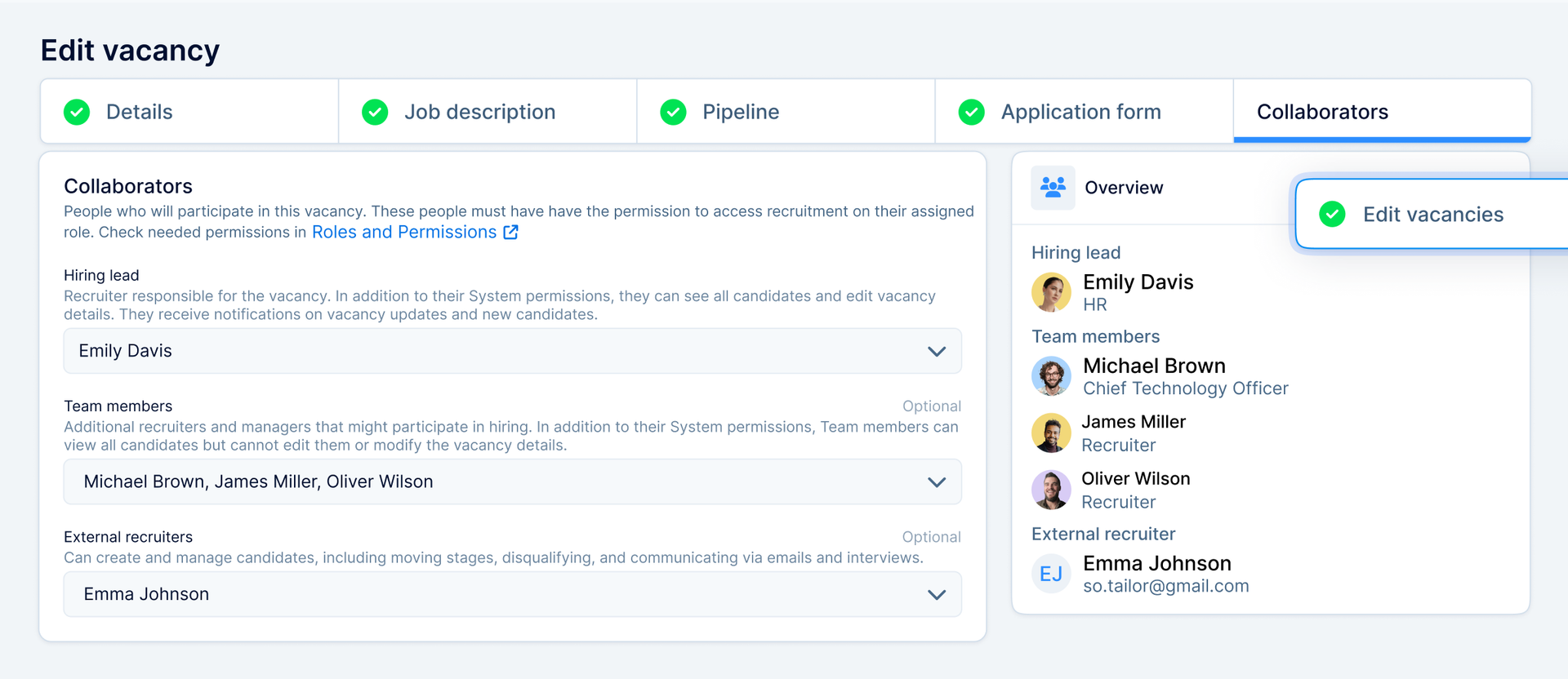Go to the Pipeline tab
Image resolution: width=1568 pixels, height=679 pixels.
point(786,112)
